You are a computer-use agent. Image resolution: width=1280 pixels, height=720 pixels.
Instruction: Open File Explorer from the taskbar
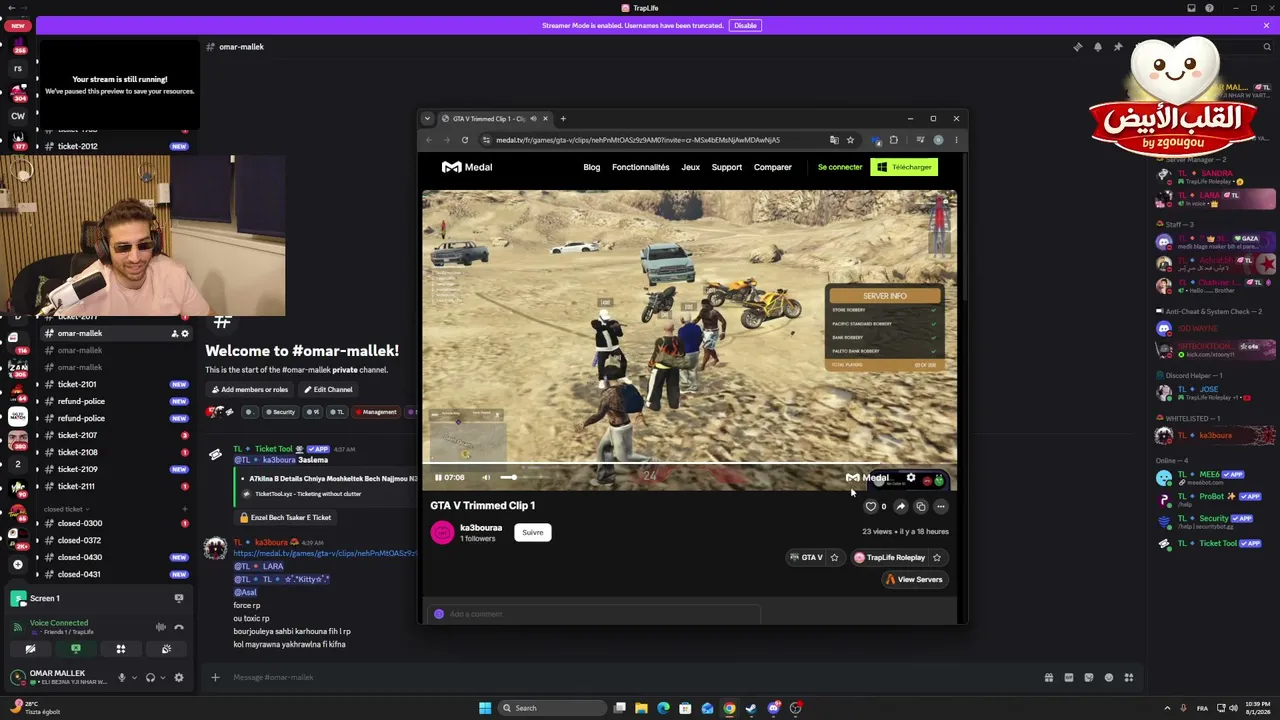click(x=641, y=708)
